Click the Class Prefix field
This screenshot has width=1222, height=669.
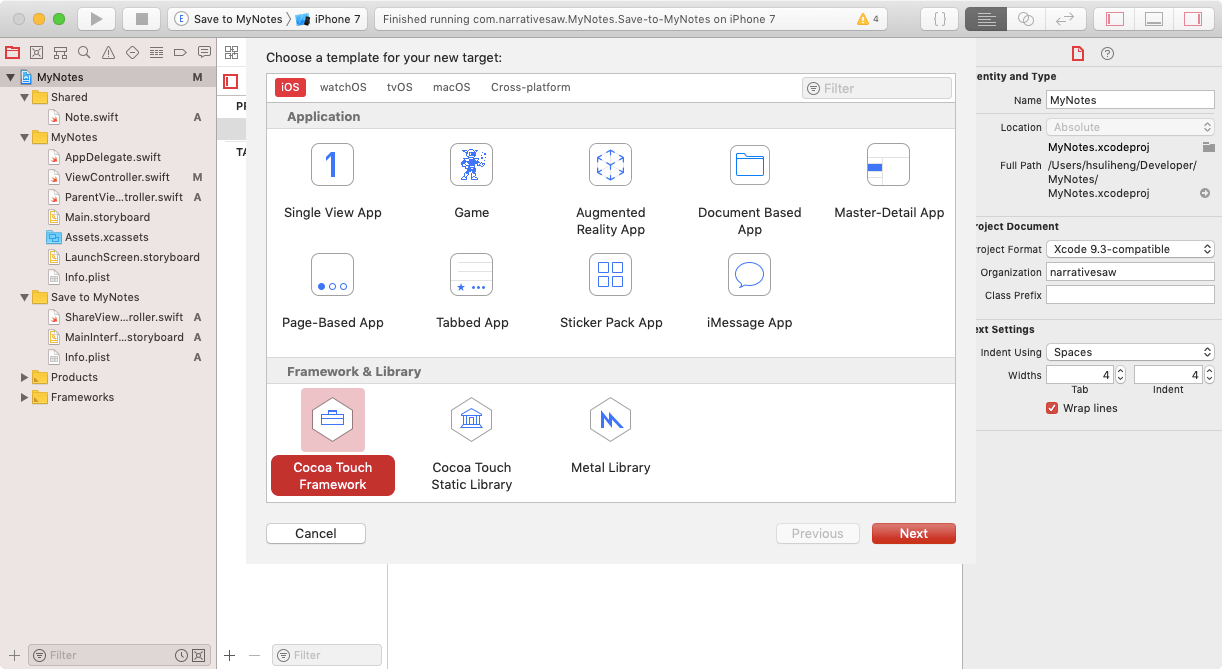point(1130,295)
